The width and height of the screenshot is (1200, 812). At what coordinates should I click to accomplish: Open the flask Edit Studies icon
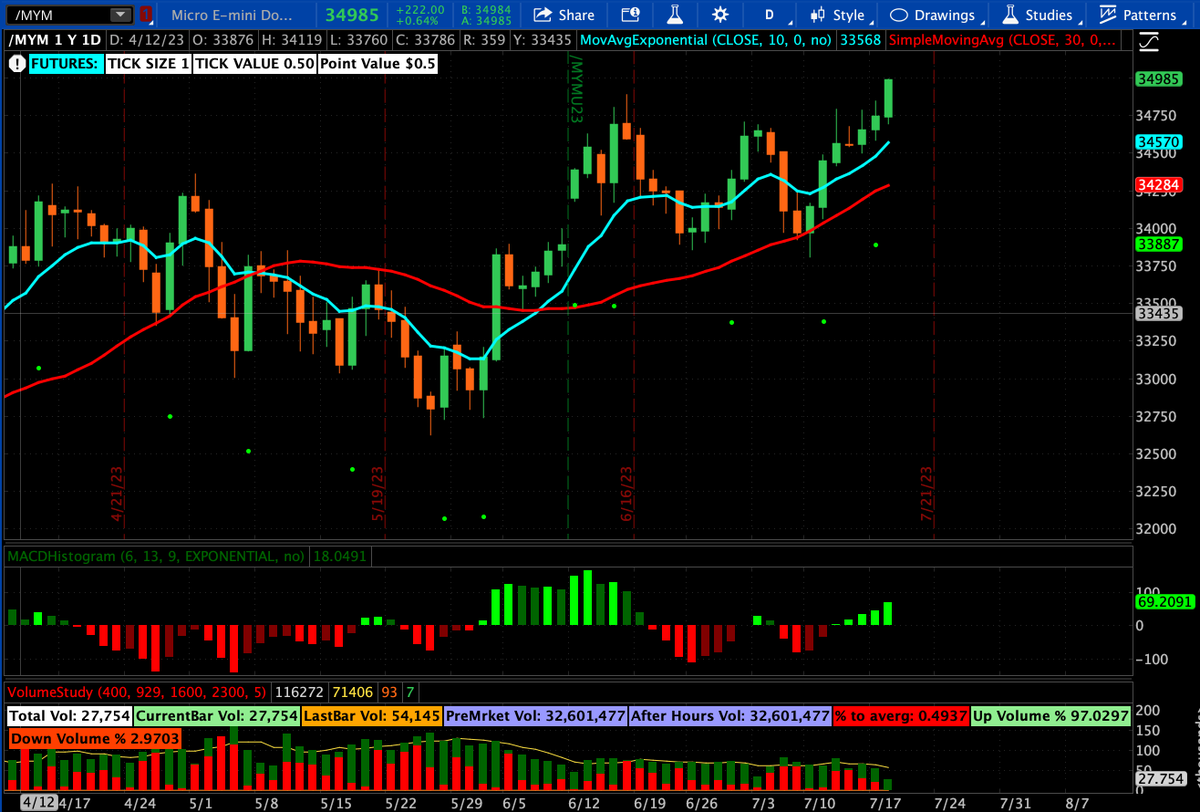[675, 15]
